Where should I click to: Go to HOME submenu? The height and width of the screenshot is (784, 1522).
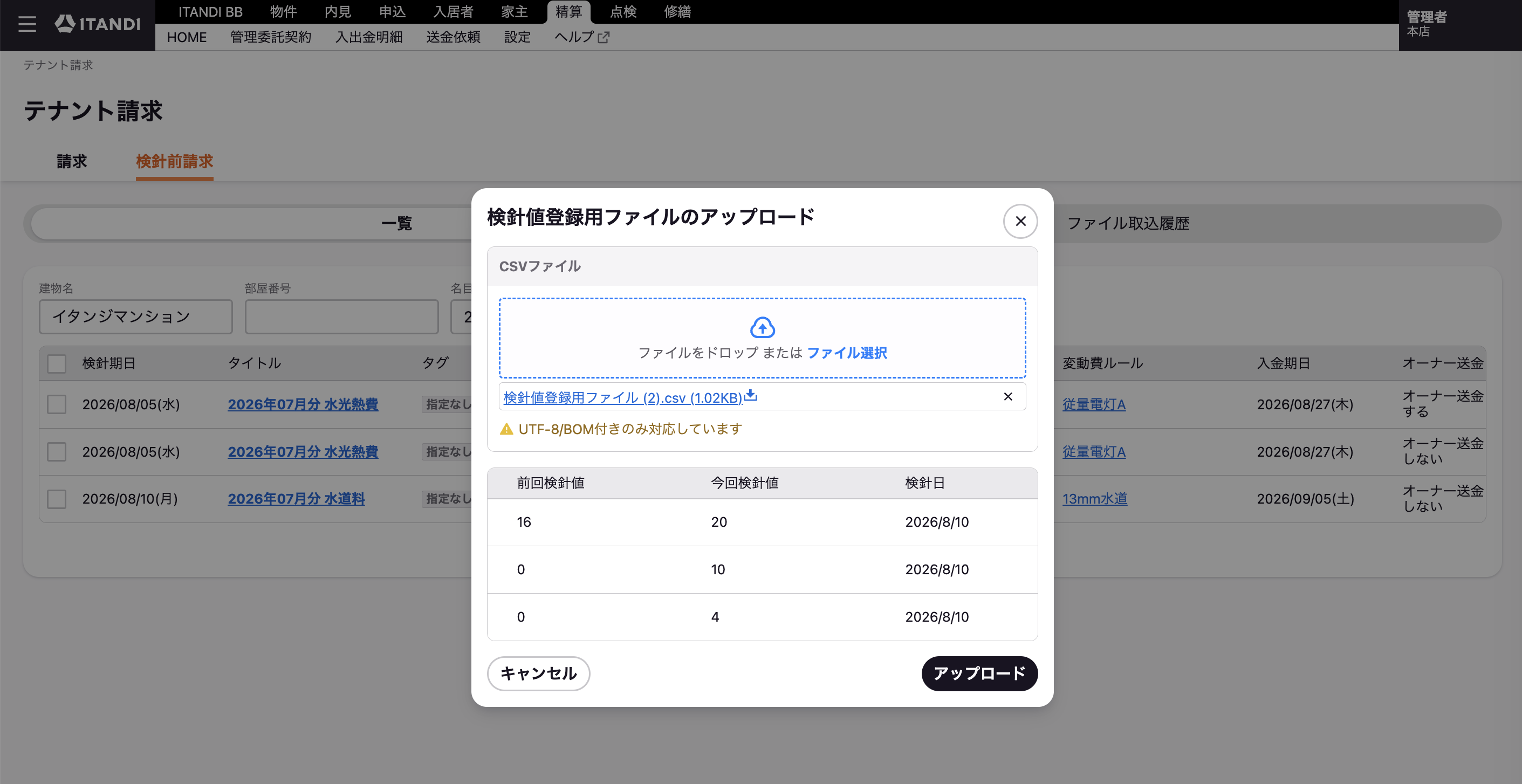click(x=187, y=37)
